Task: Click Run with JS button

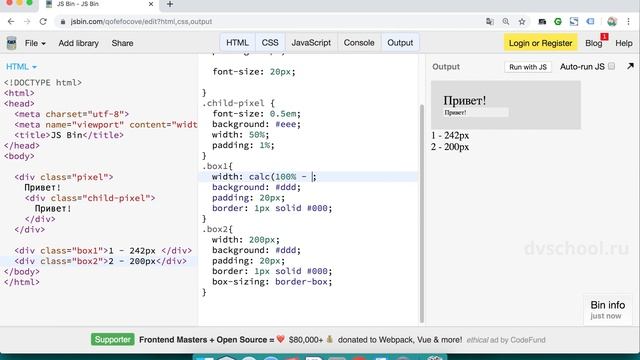Action: pyautogui.click(x=528, y=67)
